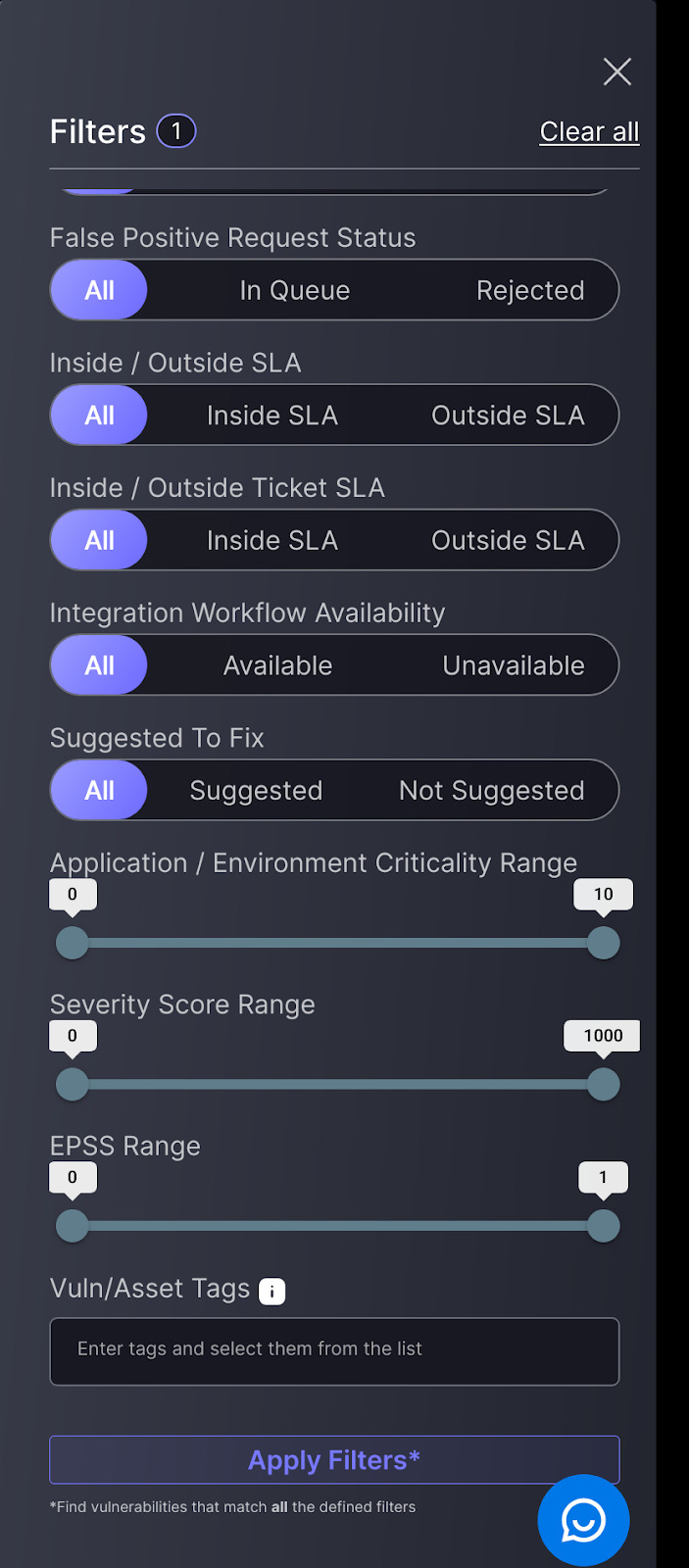The width and height of the screenshot is (689, 1568).
Task: Click the Clear all link
Action: (589, 130)
